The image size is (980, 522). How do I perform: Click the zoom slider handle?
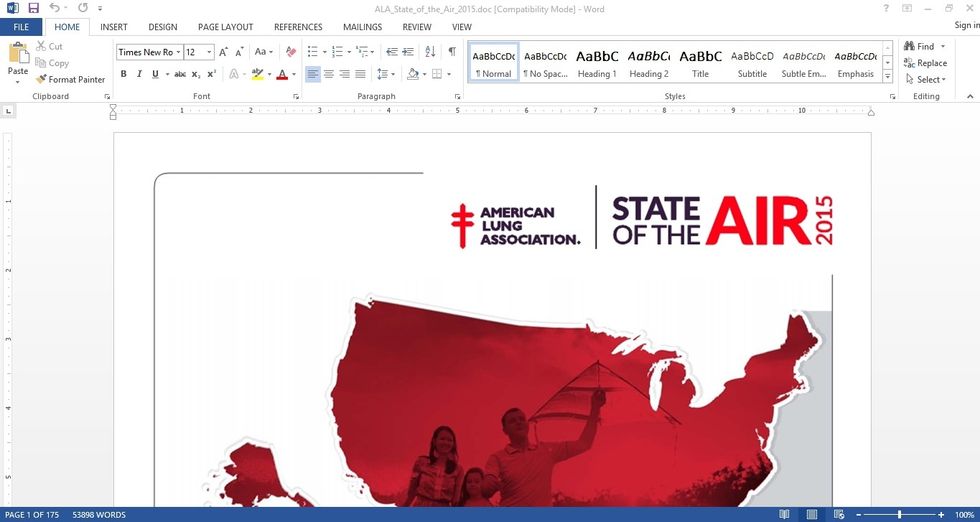pyautogui.click(x=899, y=514)
